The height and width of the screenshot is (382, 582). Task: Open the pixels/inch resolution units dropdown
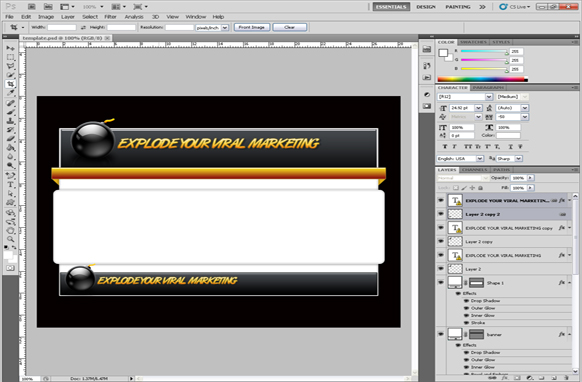pyautogui.click(x=225, y=27)
